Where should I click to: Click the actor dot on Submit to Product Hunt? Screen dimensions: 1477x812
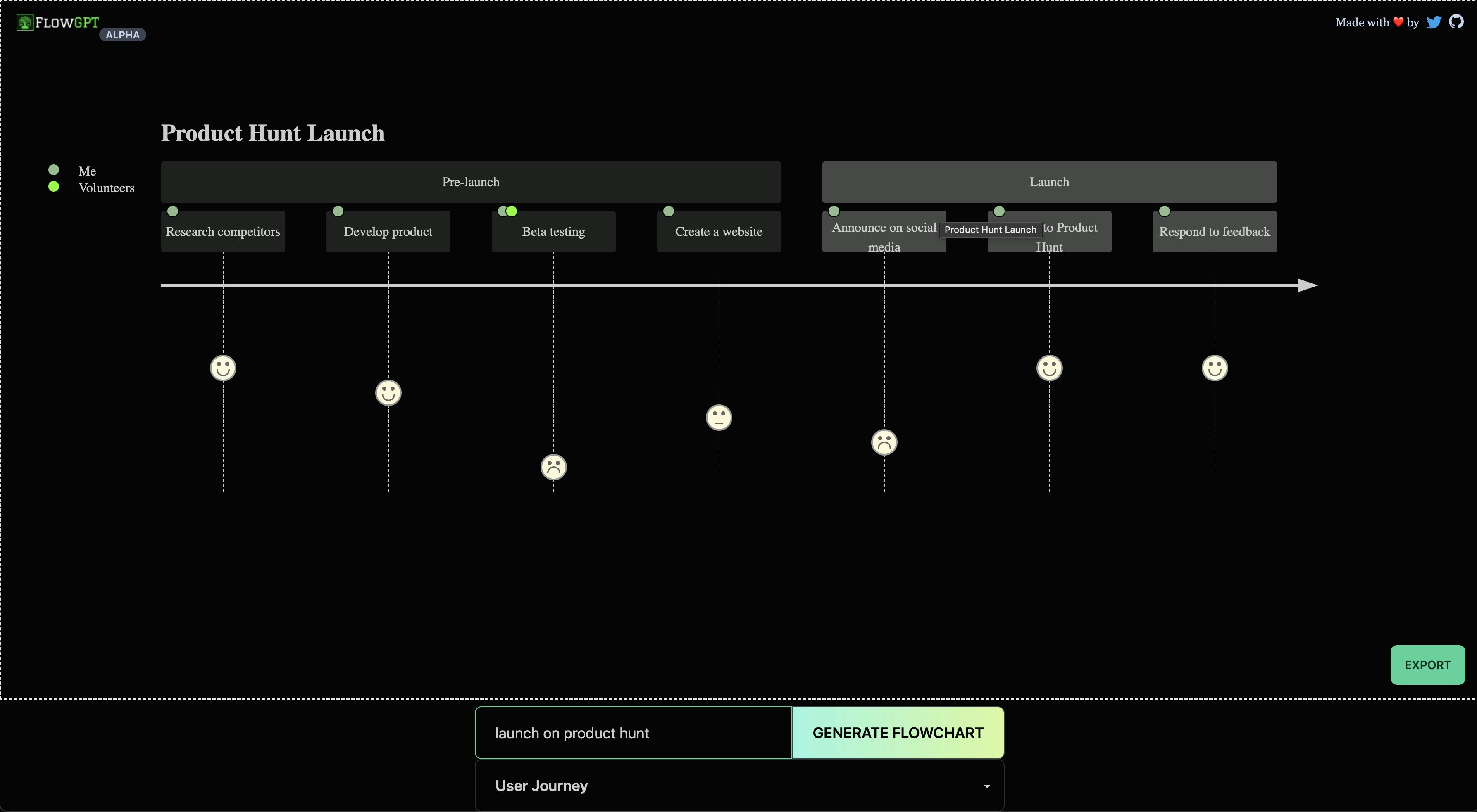coord(999,211)
